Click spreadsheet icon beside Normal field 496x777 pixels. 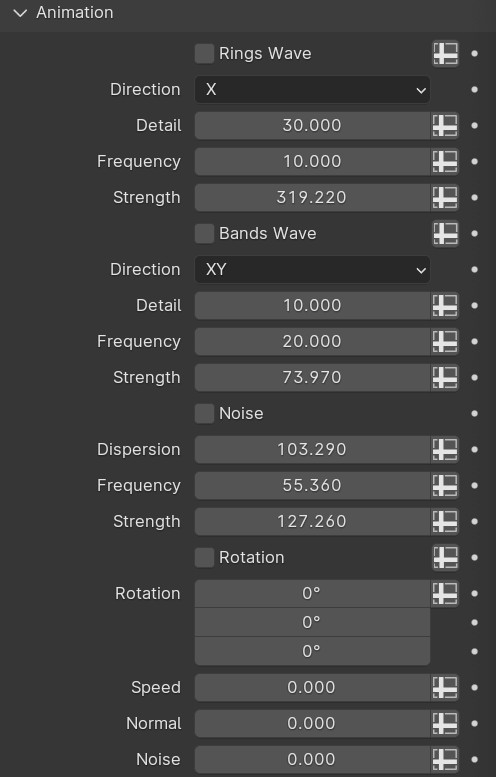445,723
